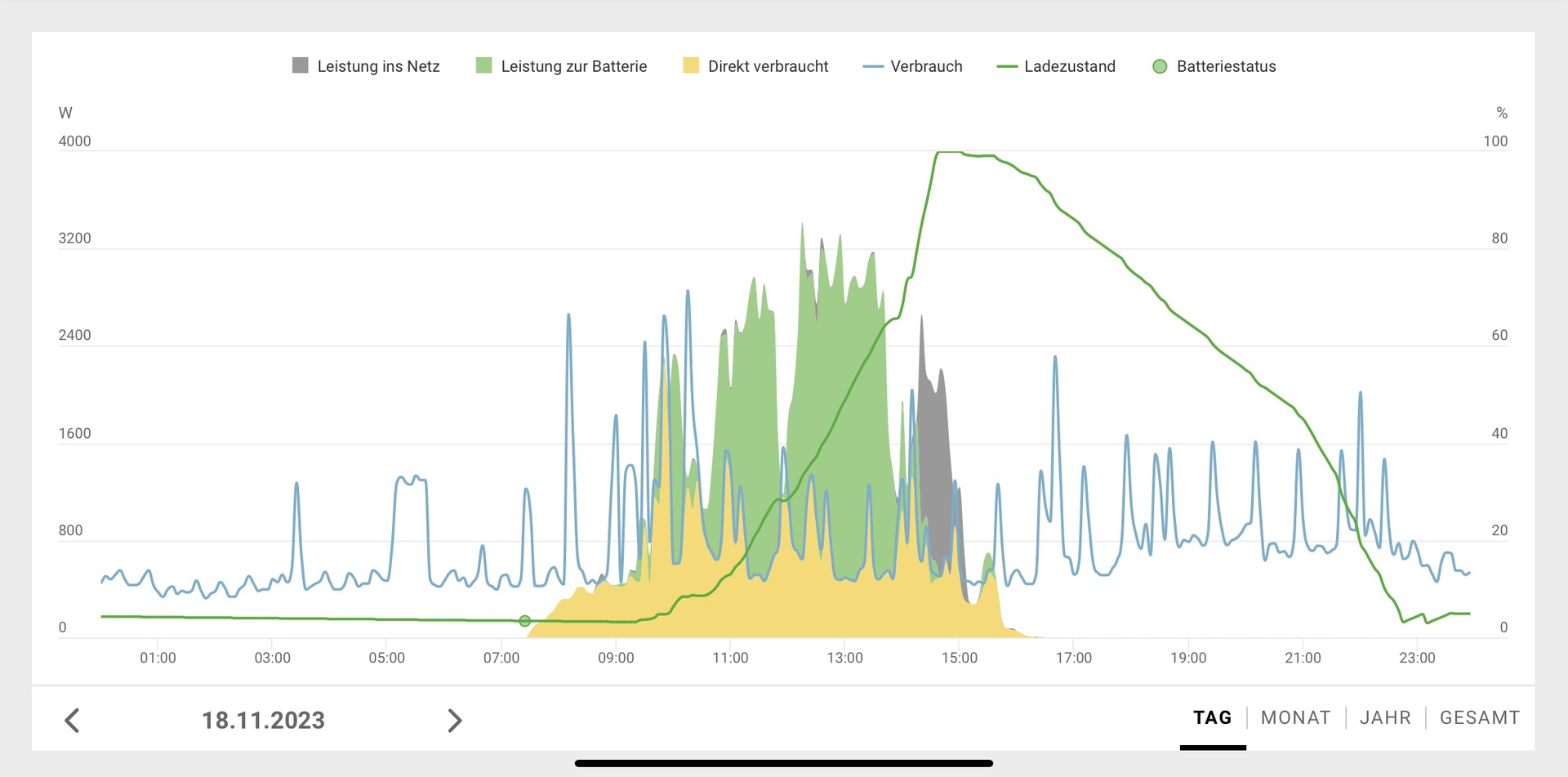Open date picker on 18.11.2023
Screen dimensions: 1568x777
[x=263, y=720]
